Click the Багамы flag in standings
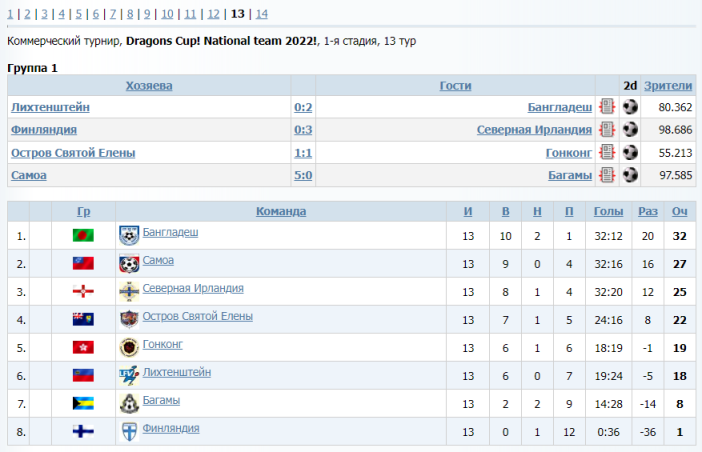This screenshot has height=452, width=702. tap(83, 403)
